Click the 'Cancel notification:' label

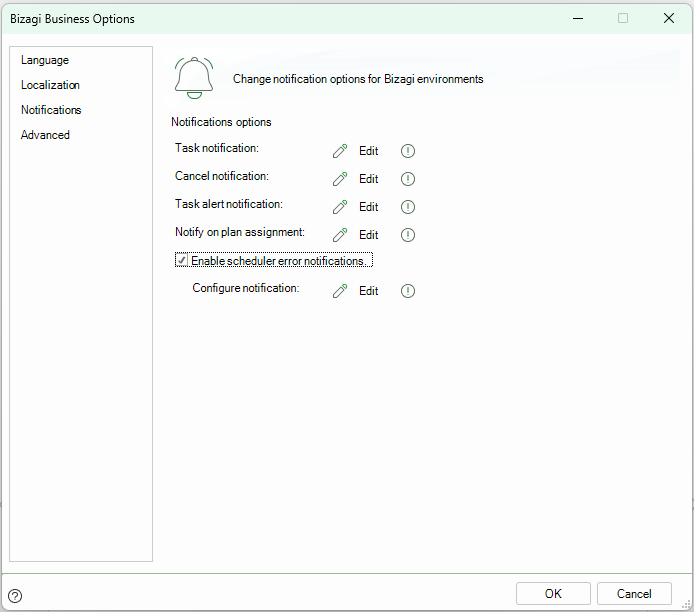222,176
